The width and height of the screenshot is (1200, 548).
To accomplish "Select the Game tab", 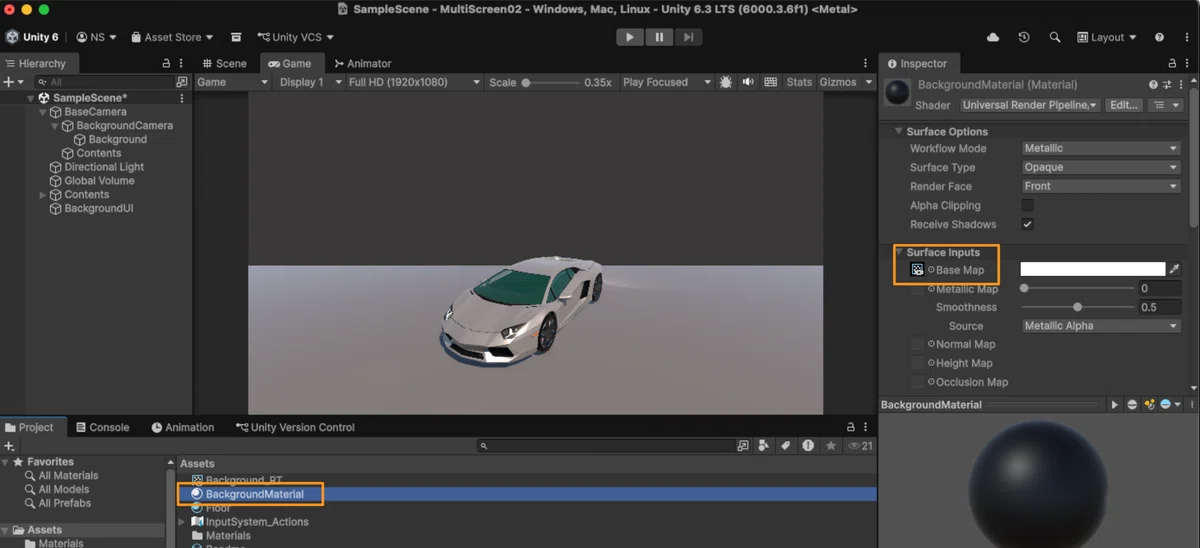I will (x=289, y=63).
